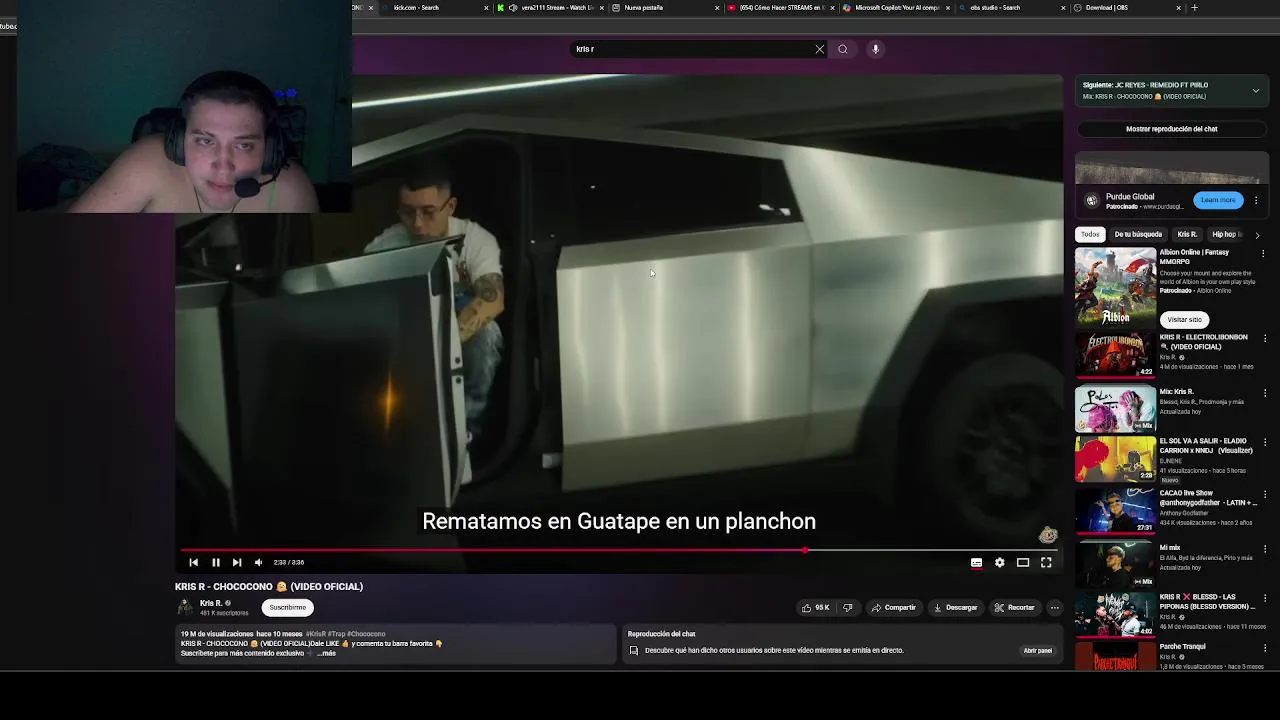Open ELECTROLIBONBON video thumbnail

[1115, 355]
